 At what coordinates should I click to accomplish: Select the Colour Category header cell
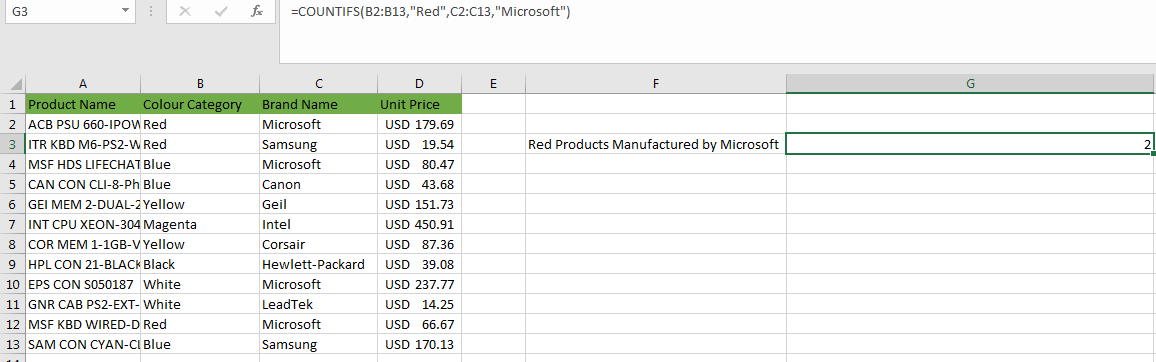(x=199, y=104)
